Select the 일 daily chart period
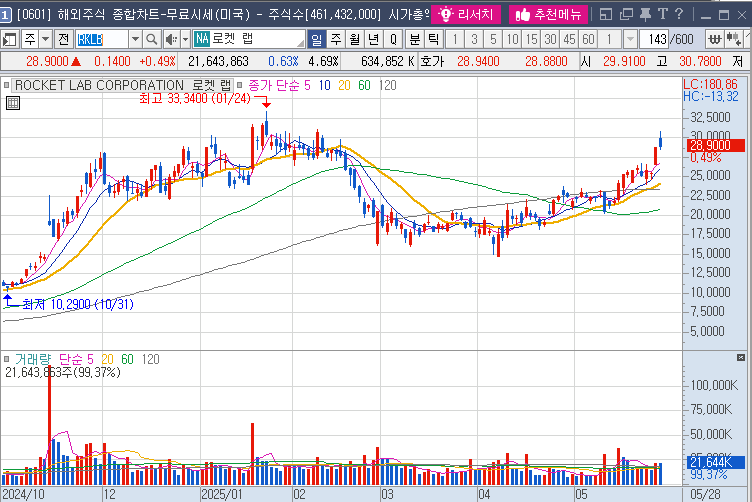The image size is (752, 502). (317, 39)
